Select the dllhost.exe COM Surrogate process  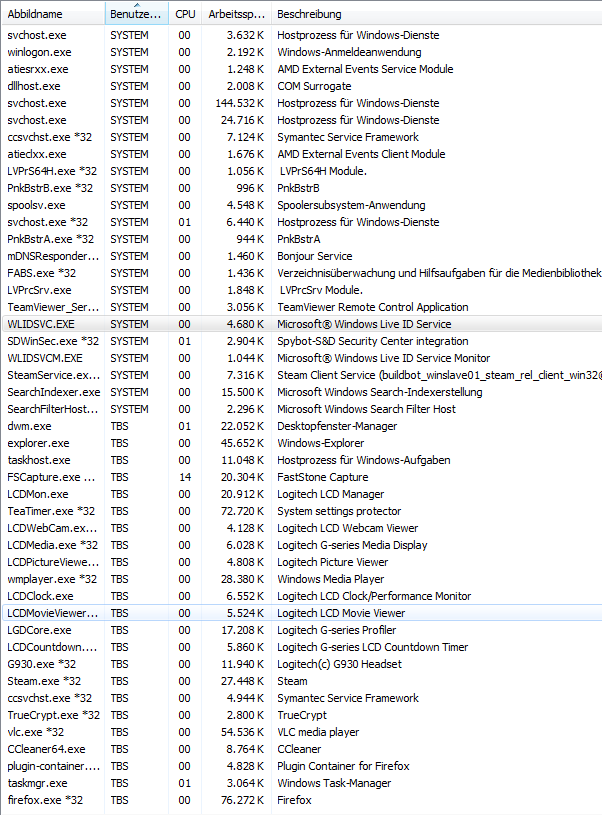(302, 86)
